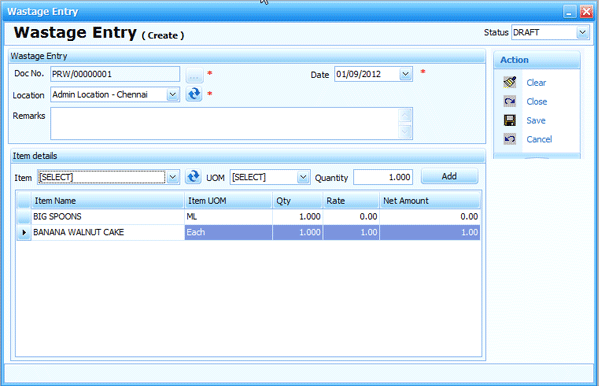Screen dimensions: 599x386
Task: Click the Each UOM cell
Action: [228, 232]
